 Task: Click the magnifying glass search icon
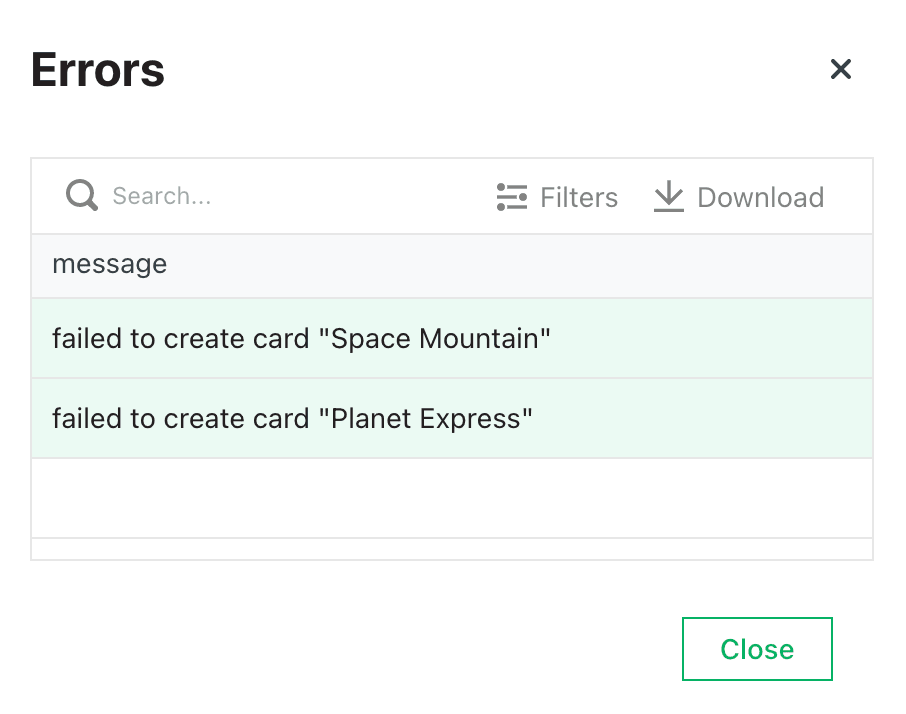click(x=81, y=196)
